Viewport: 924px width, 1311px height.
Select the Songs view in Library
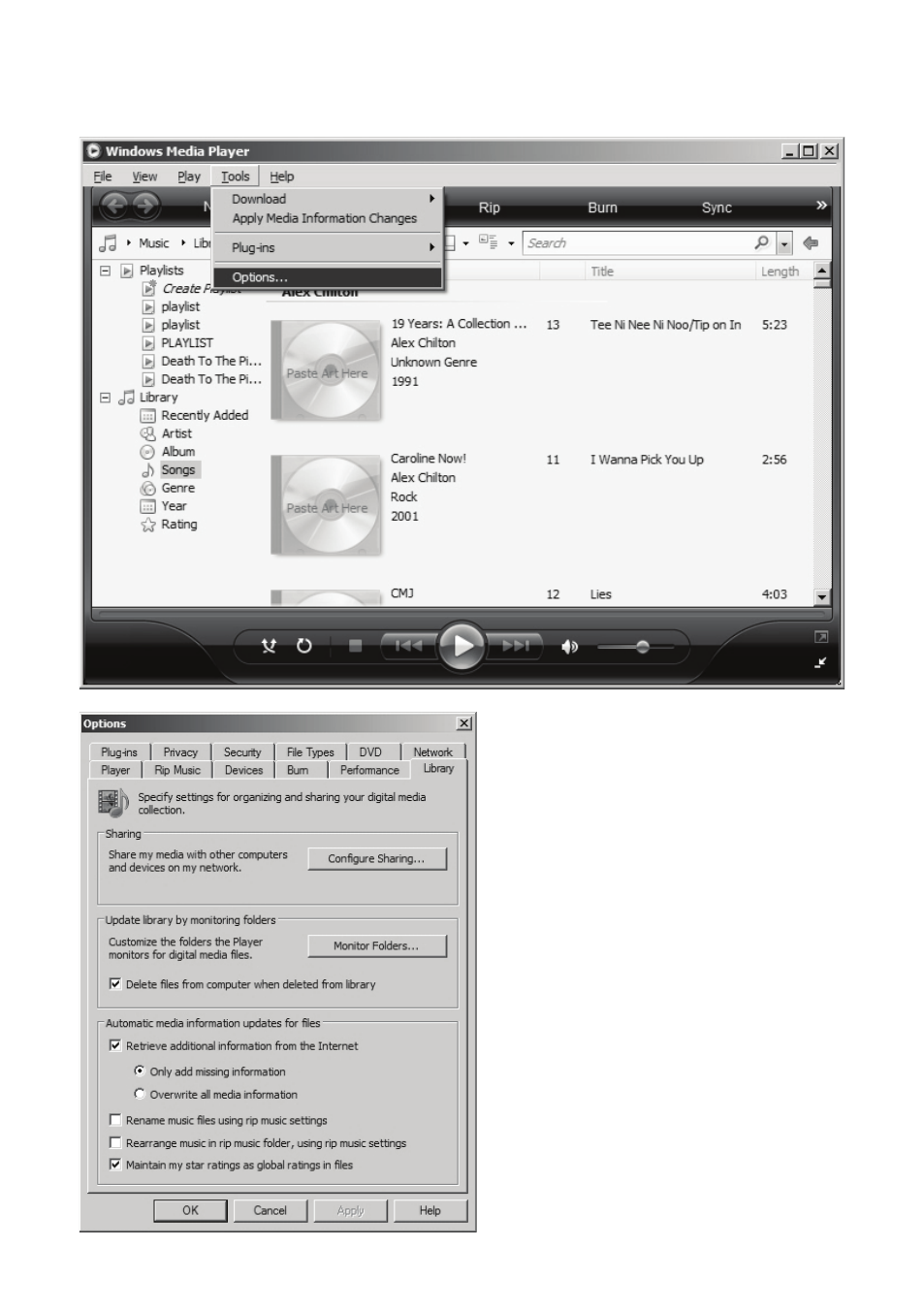(x=178, y=470)
